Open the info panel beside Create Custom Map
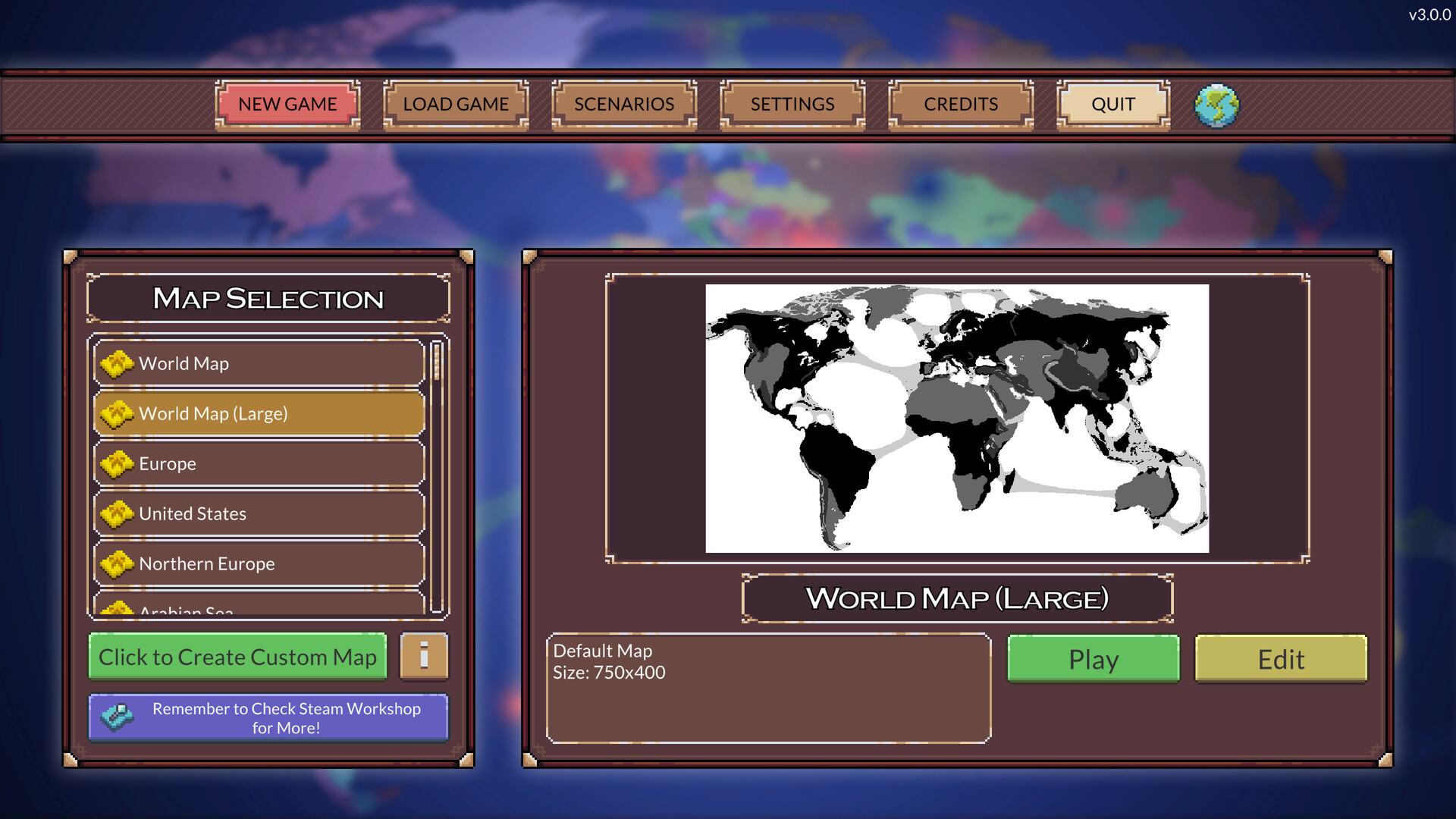Viewport: 1456px width, 819px height. pyautogui.click(x=423, y=657)
